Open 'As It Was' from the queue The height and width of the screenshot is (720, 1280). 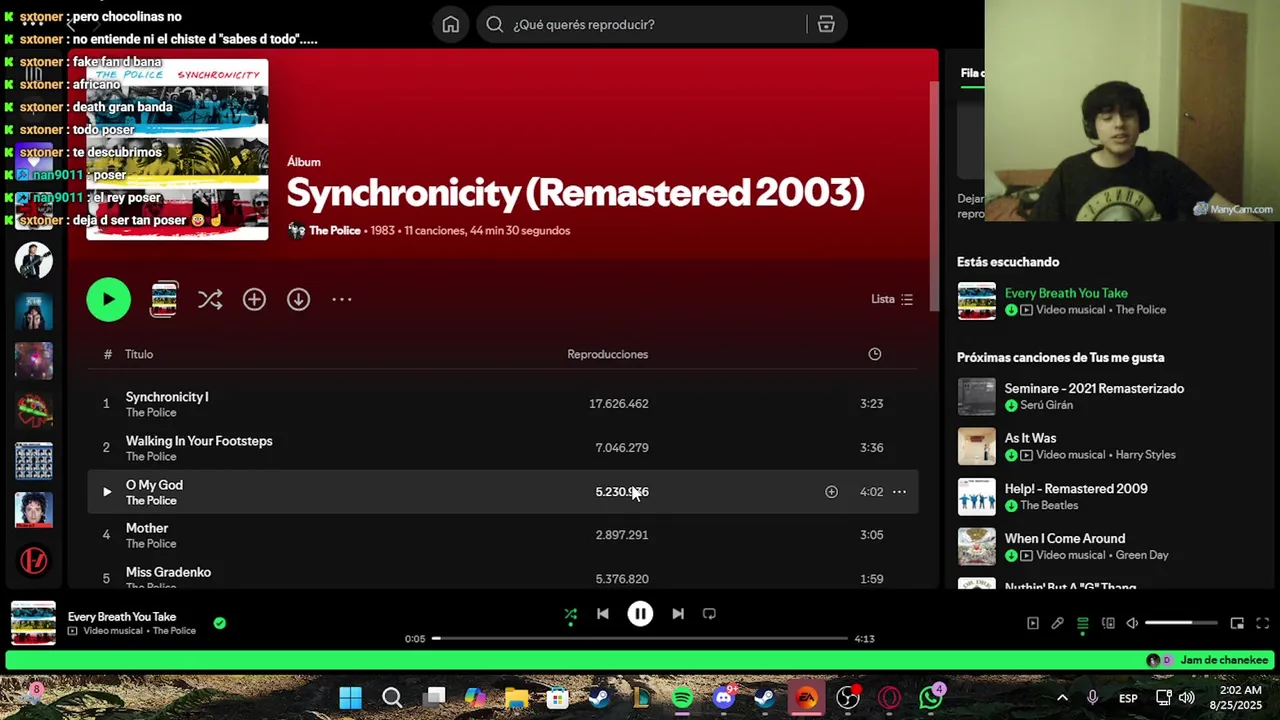(x=1030, y=438)
